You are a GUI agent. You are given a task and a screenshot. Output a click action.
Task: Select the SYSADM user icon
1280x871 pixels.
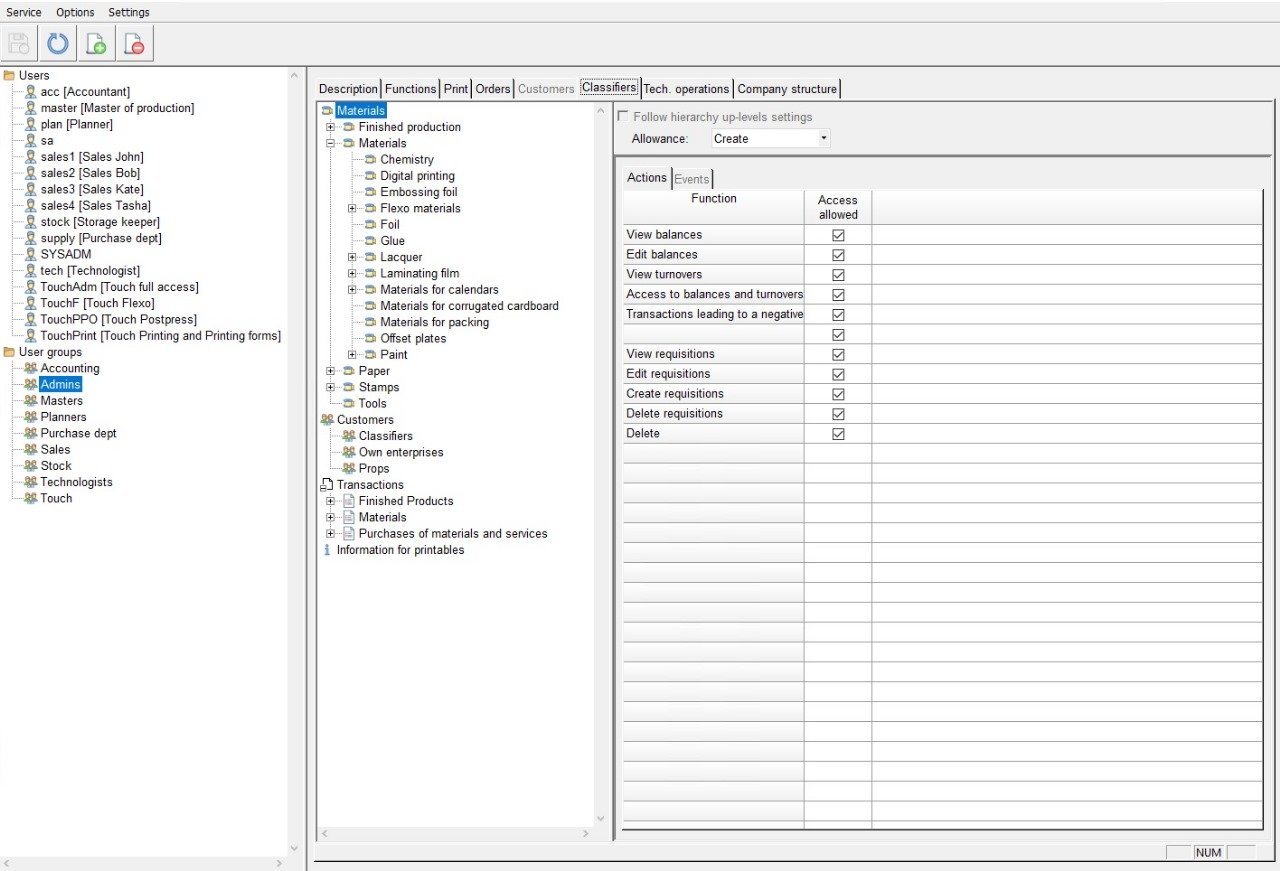point(31,254)
